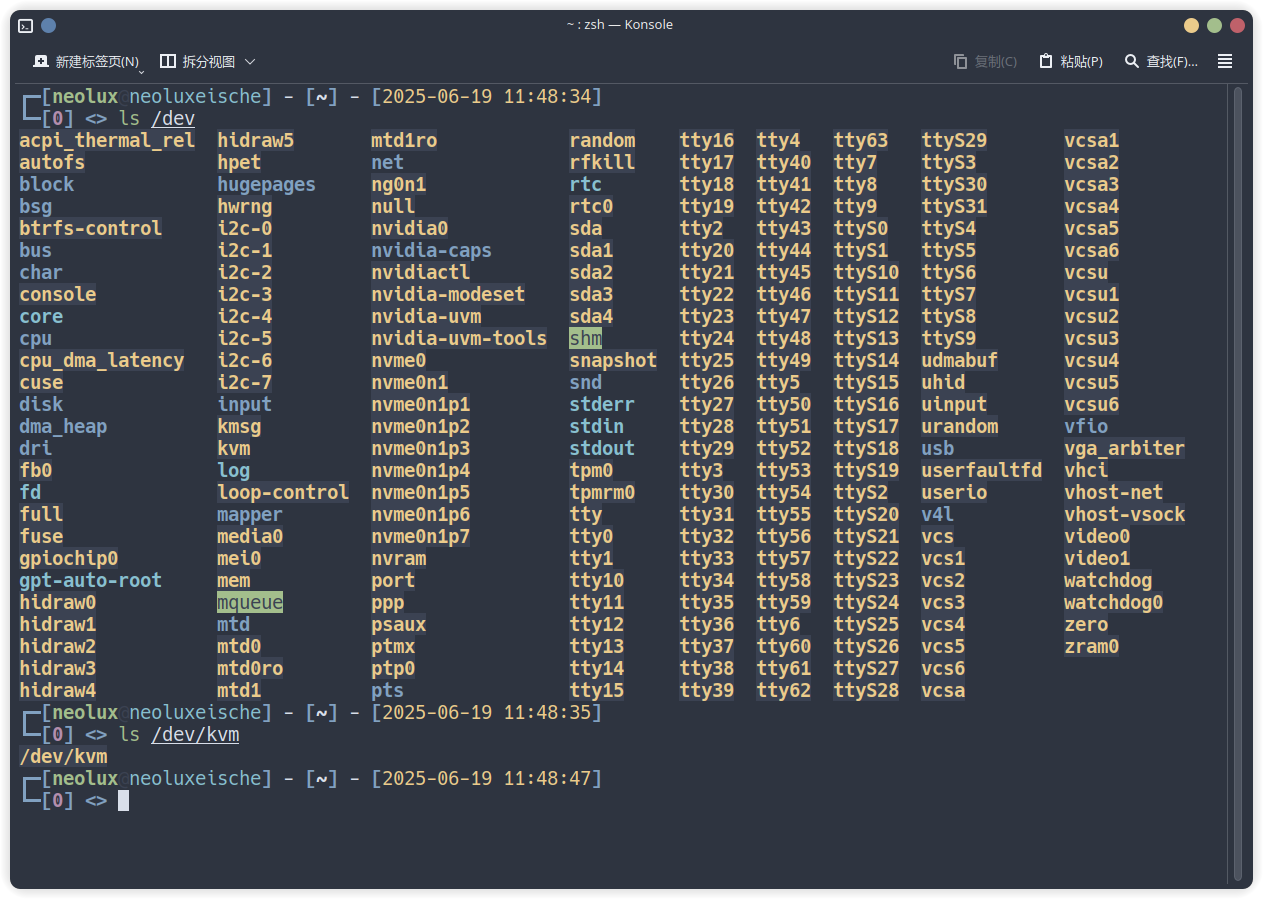Click the ttyS31 entry
Image resolution: width=1263 pixels, height=899 pixels.
(x=954, y=206)
